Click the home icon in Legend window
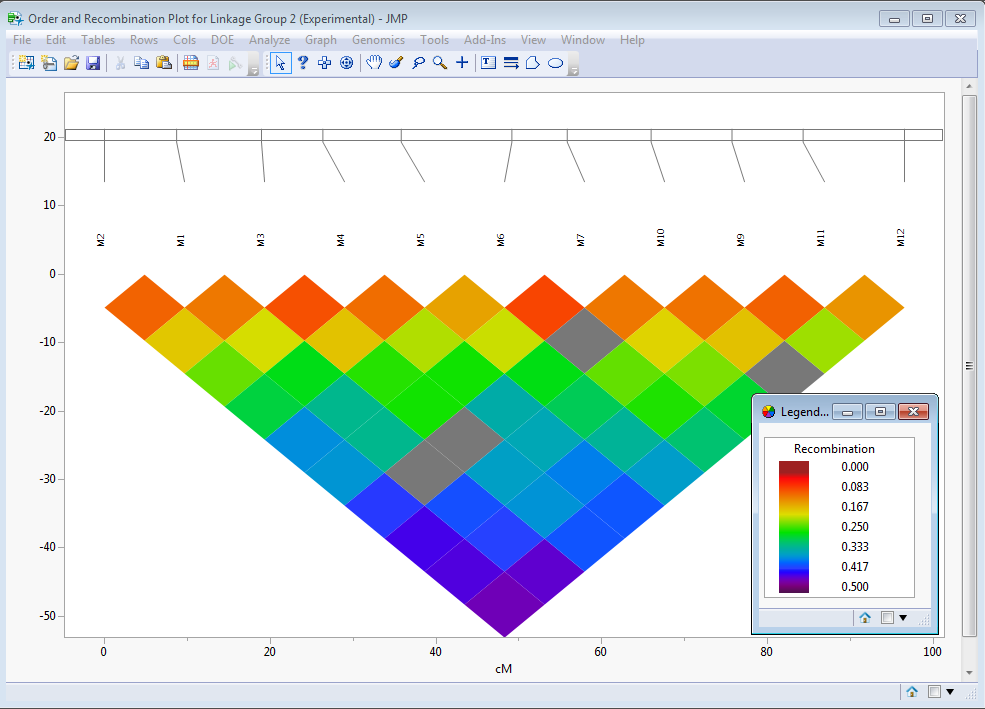 (x=865, y=617)
